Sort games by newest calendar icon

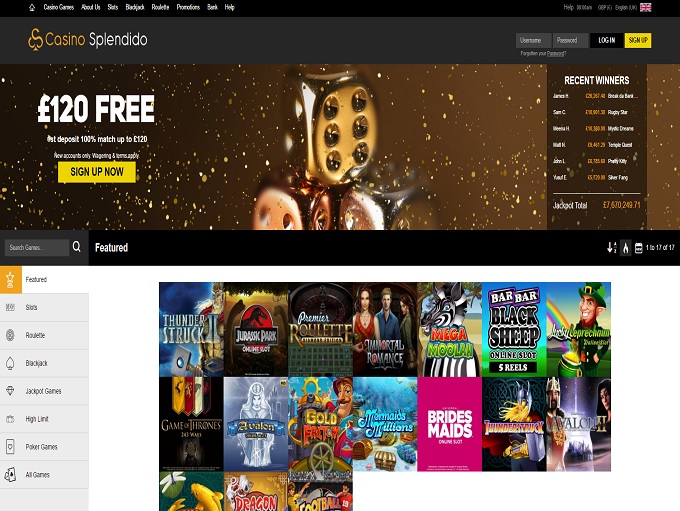[x=638, y=248]
